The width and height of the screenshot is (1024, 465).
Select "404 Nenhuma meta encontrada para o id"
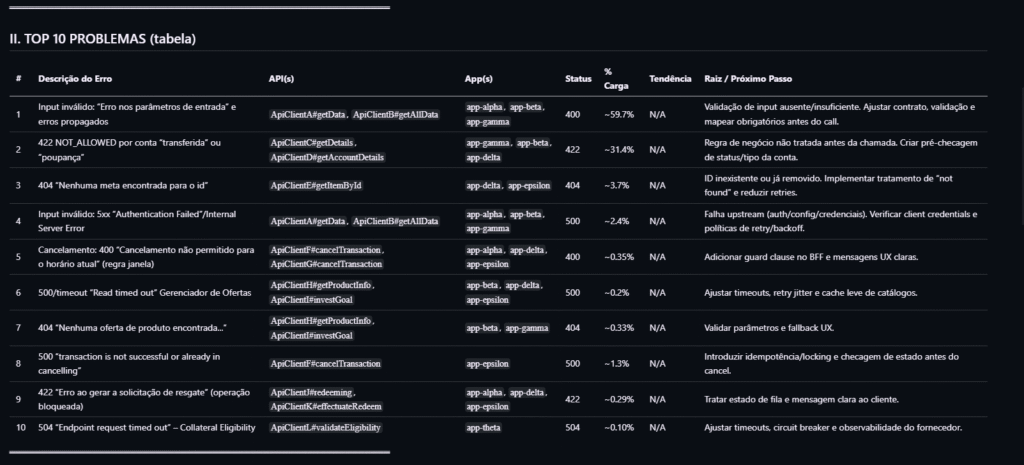[x=123, y=185]
